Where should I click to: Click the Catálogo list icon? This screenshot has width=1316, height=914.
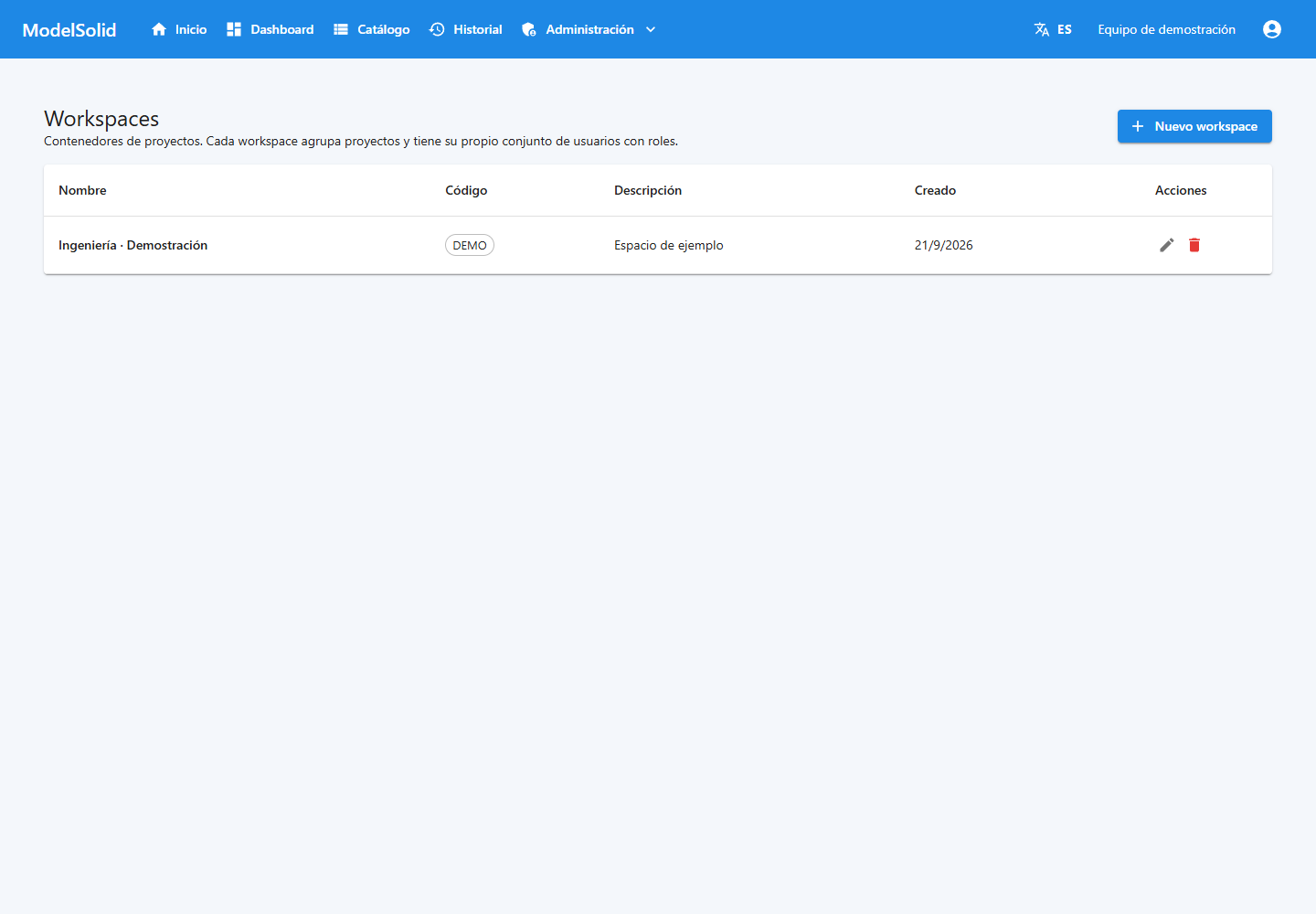tap(341, 29)
